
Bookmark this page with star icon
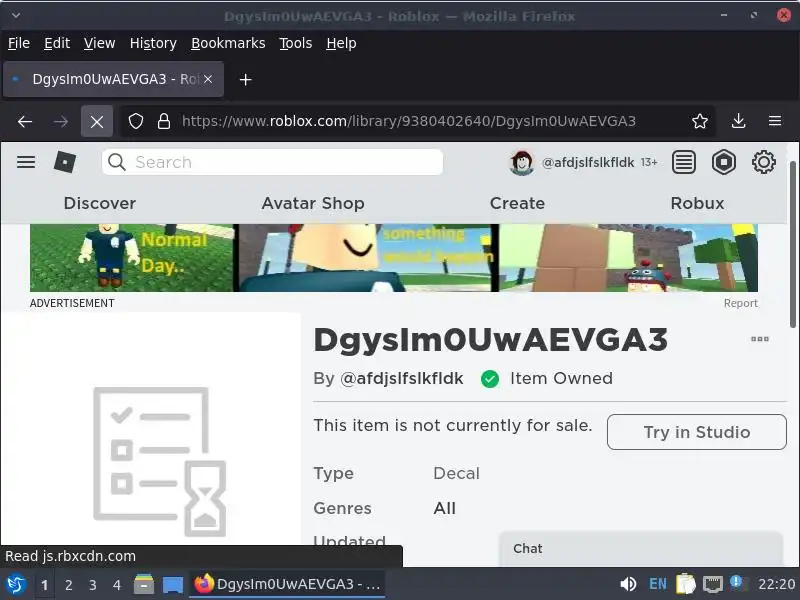coord(699,121)
